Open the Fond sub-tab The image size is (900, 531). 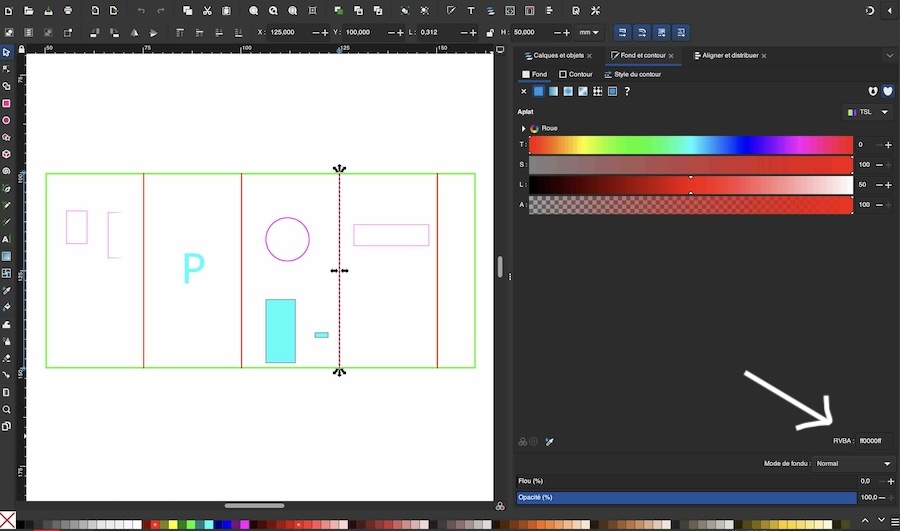534,75
